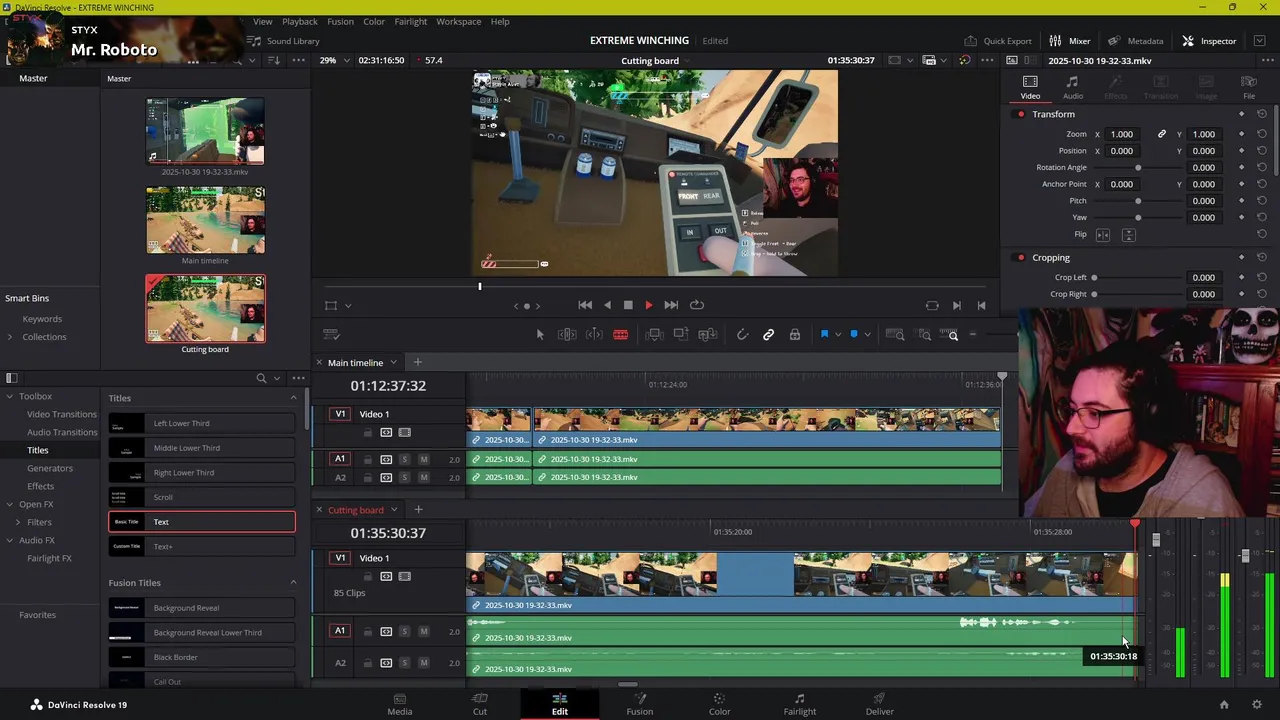Image resolution: width=1280 pixels, height=720 pixels.
Task: Open the Workspace menu
Action: point(458,21)
